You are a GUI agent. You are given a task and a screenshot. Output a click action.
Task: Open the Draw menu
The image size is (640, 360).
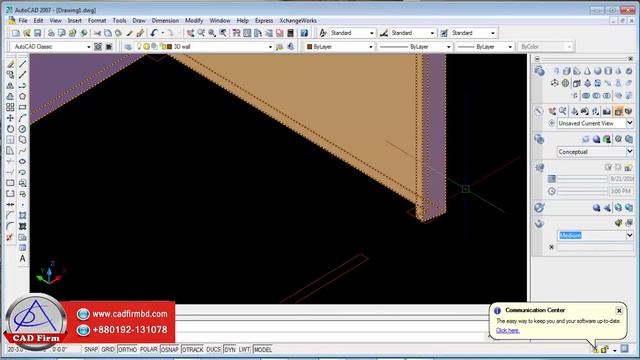coord(139,20)
